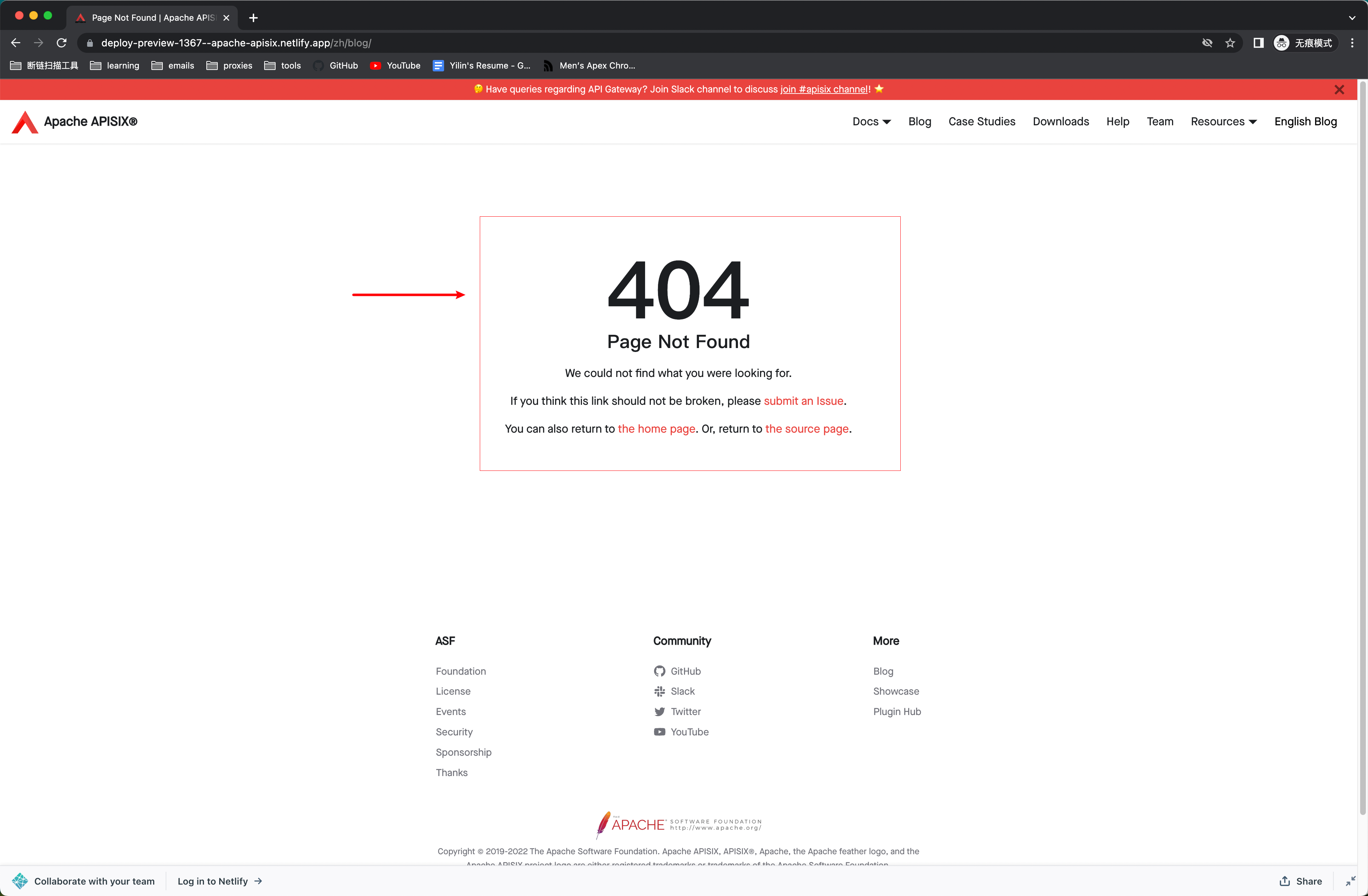Dismiss the red Slack announcement banner

tap(1339, 90)
